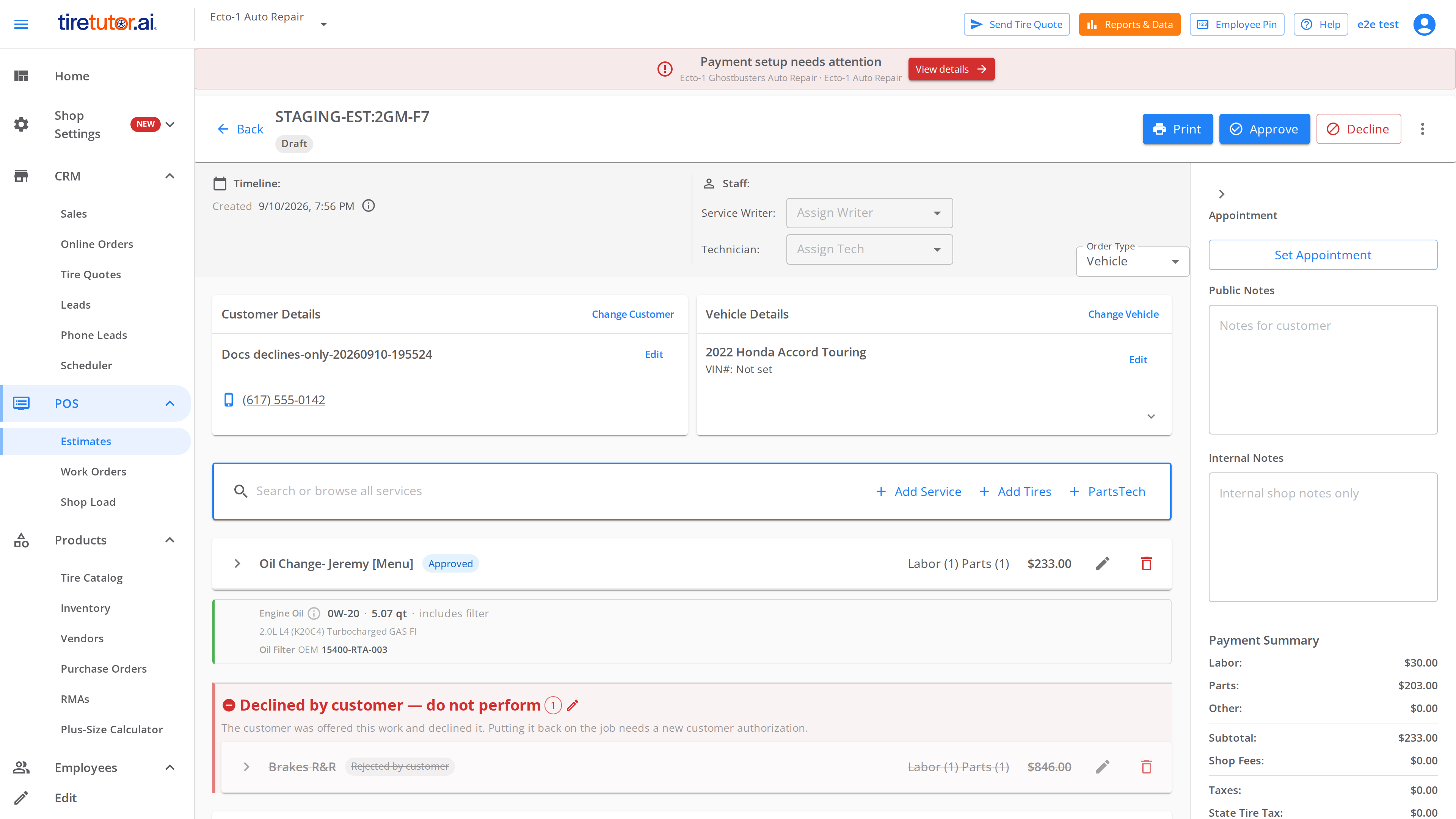The image size is (1456, 819).
Task: Click the mobile phone icon by the customer number
Action: (x=228, y=400)
